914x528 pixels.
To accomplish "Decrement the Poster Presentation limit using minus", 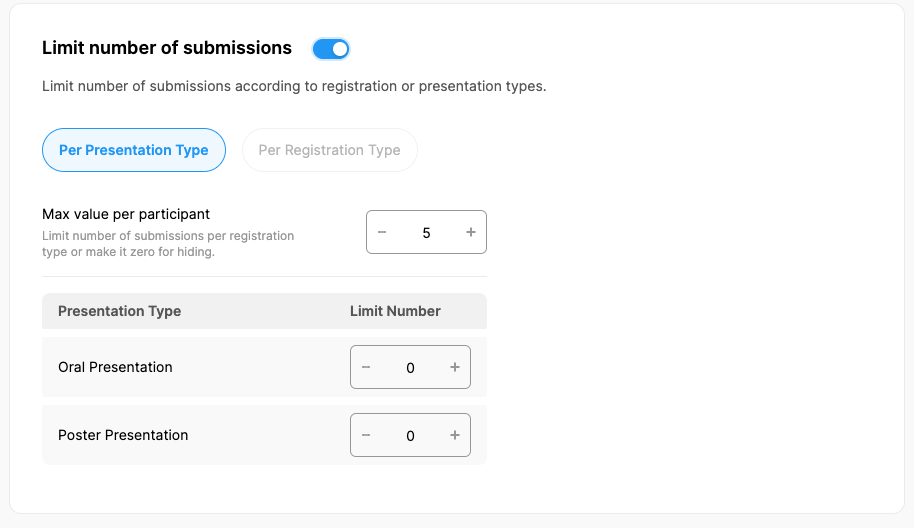I will coord(366,435).
